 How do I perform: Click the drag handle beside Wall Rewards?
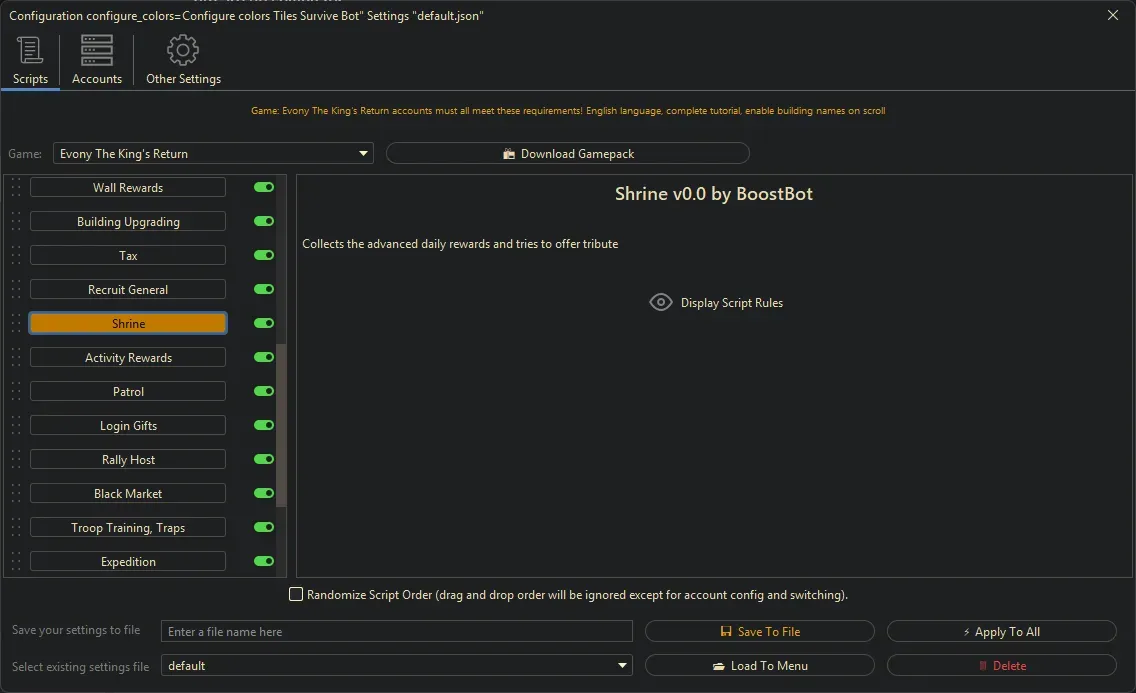pos(16,188)
